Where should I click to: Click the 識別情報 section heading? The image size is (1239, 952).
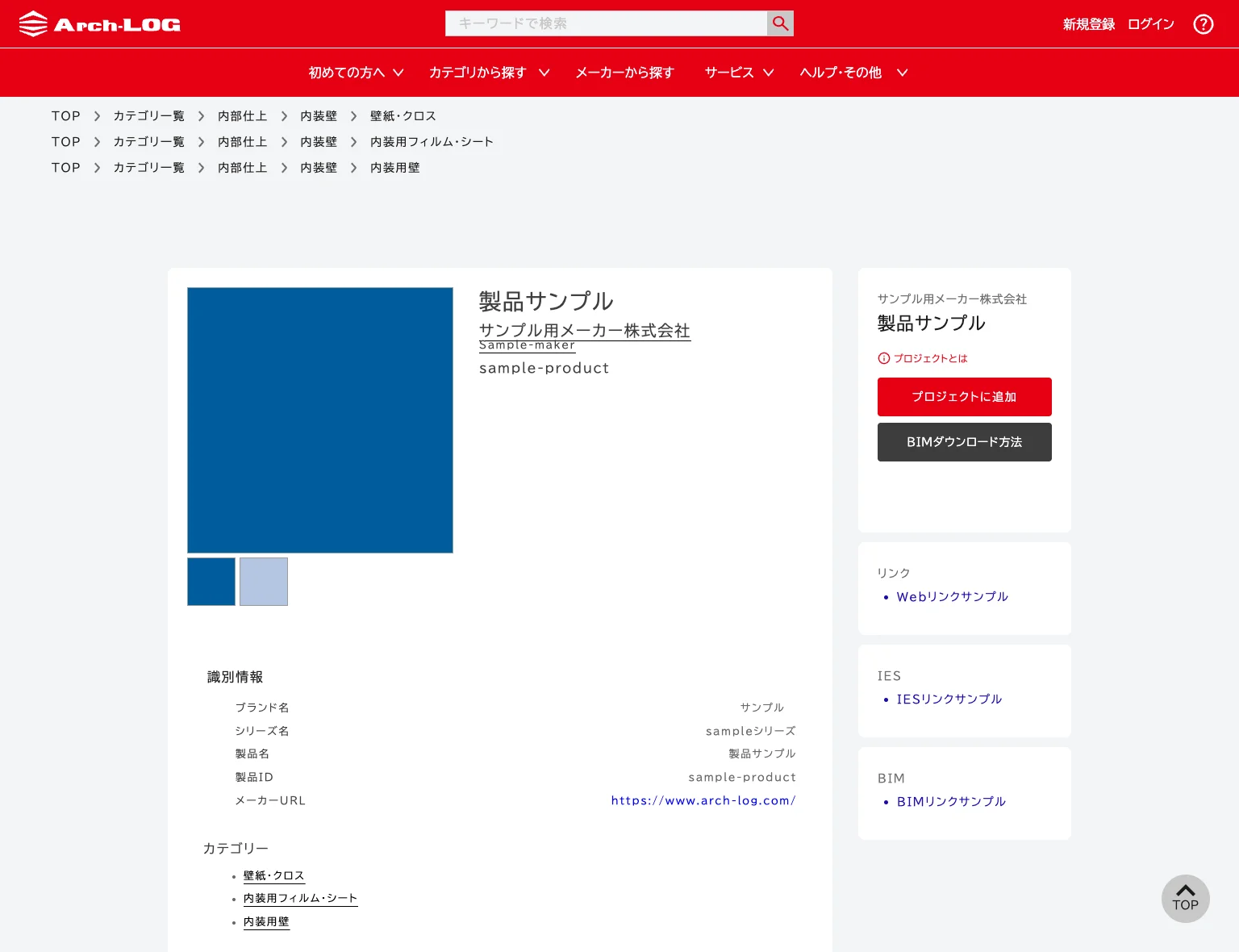pos(235,677)
